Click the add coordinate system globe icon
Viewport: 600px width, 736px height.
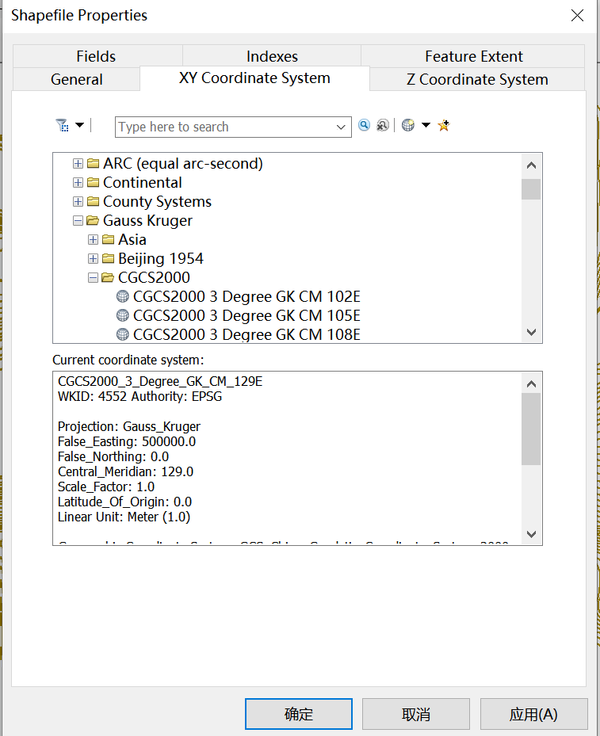tap(408, 126)
